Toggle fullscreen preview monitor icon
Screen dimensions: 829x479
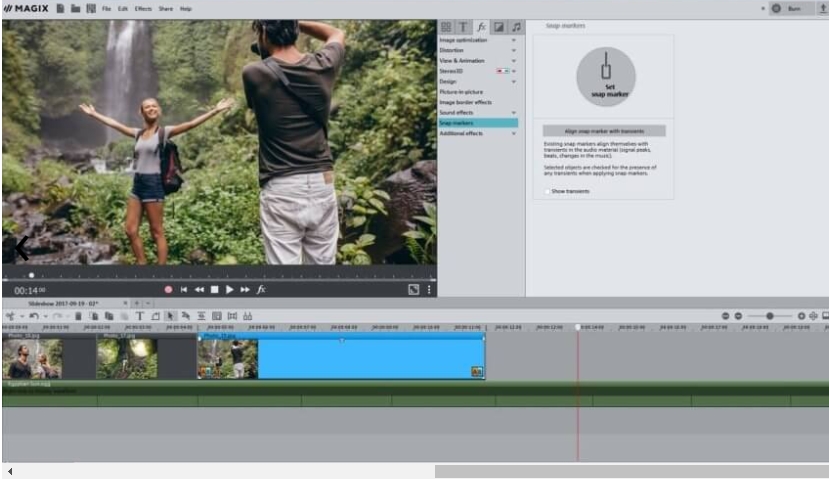[x=413, y=289]
